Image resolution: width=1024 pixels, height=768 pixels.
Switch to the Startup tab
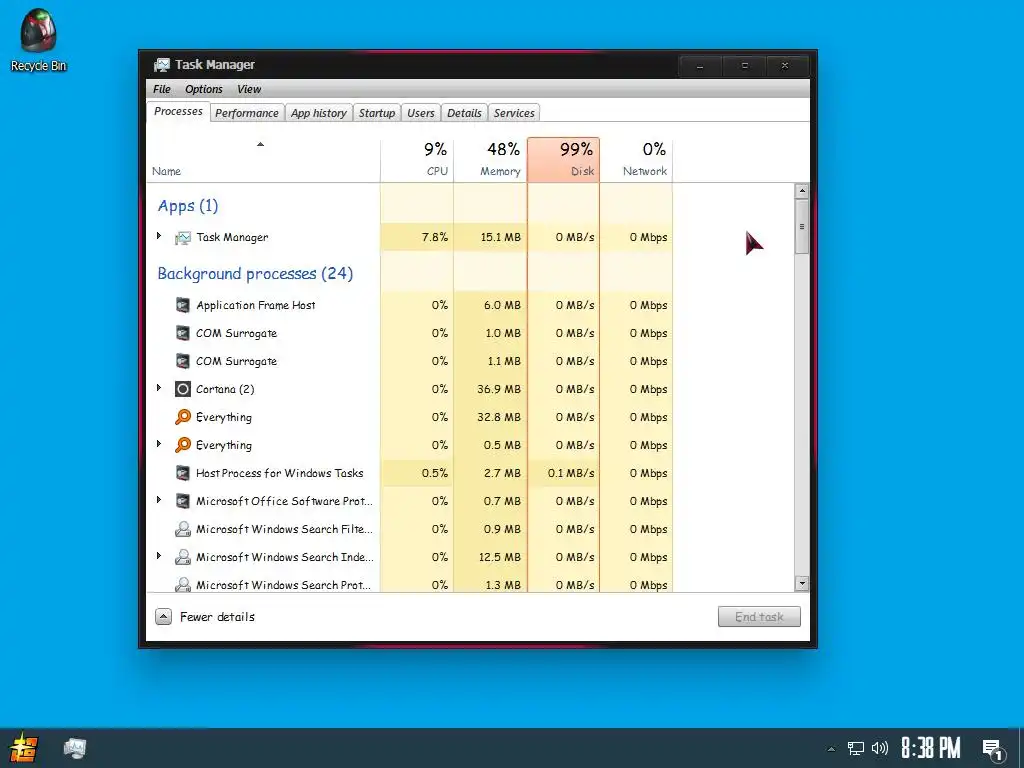[377, 113]
